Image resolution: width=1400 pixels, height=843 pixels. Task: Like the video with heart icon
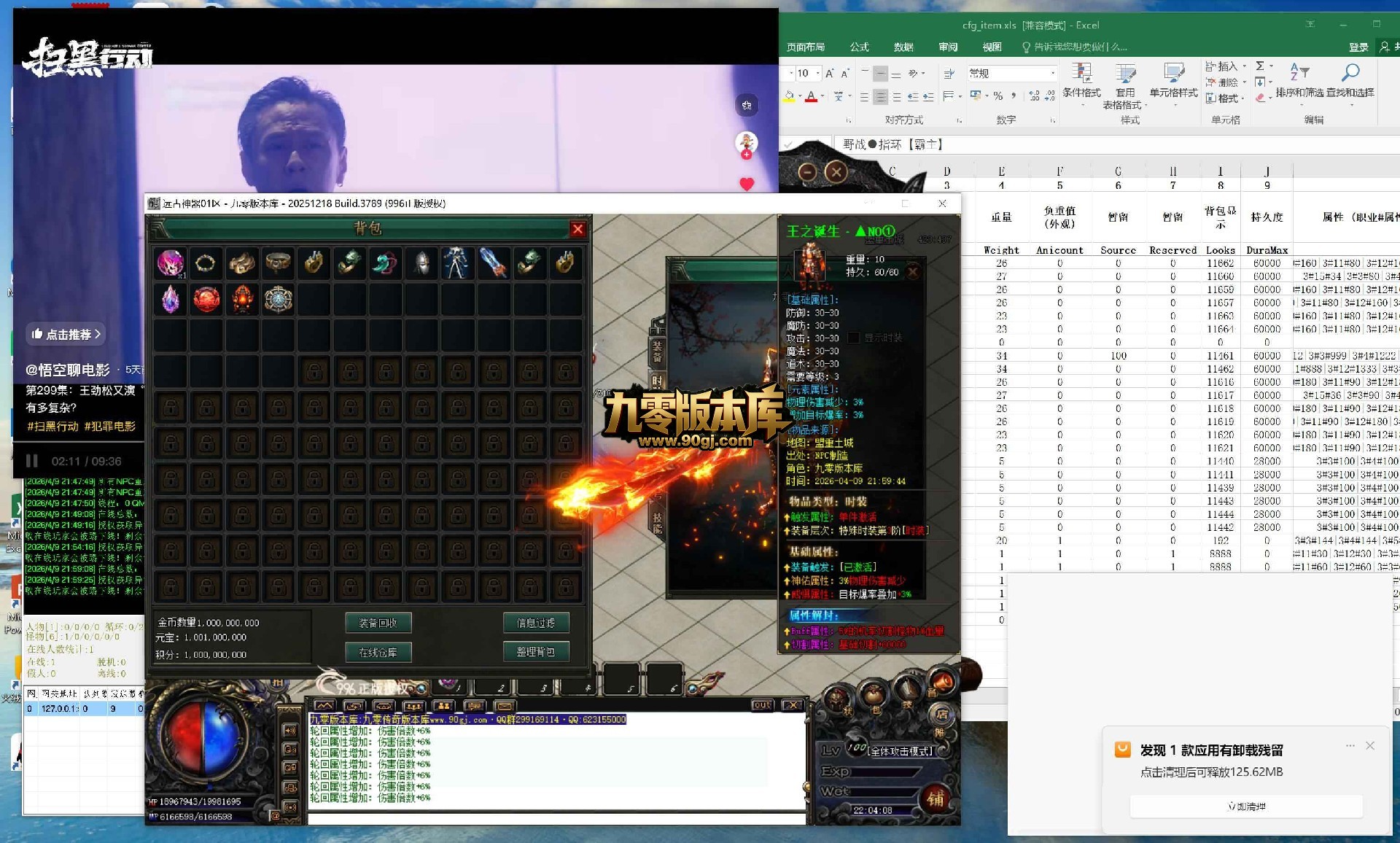pos(747,184)
